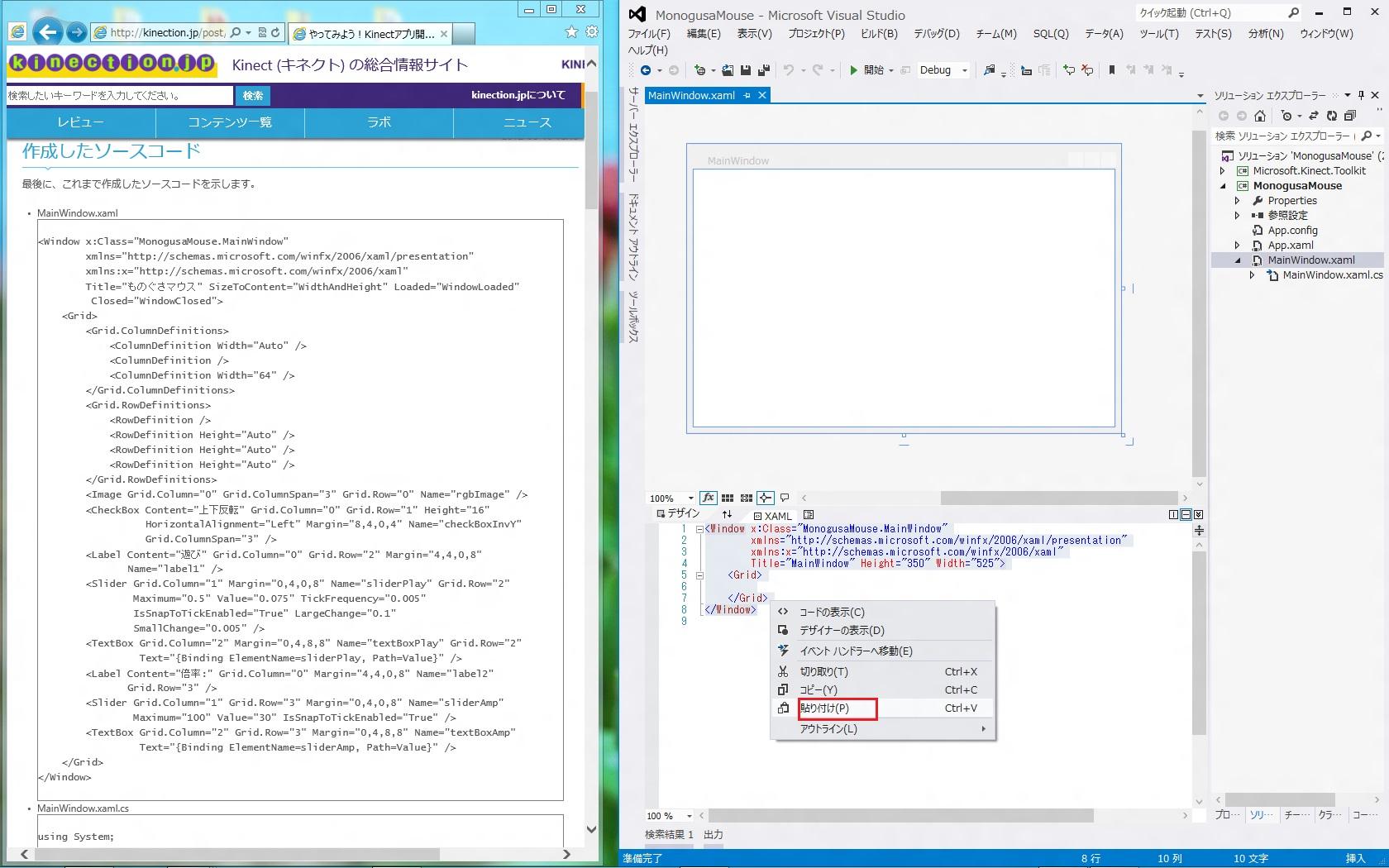Click the Home icon in Solution Explorer
The width and height of the screenshot is (1389, 868).
click(x=1260, y=116)
